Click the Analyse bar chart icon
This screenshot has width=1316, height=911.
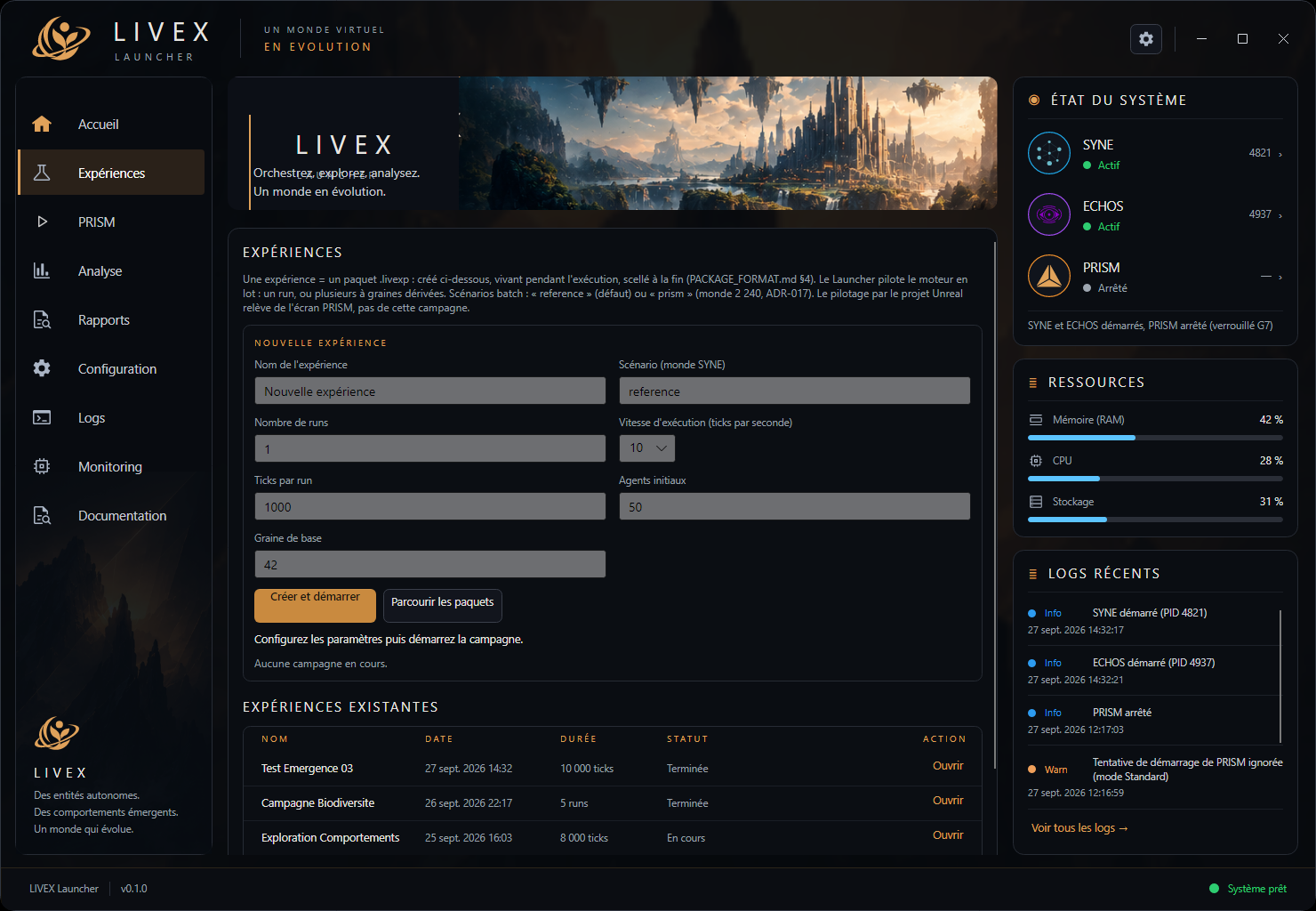pyautogui.click(x=42, y=270)
